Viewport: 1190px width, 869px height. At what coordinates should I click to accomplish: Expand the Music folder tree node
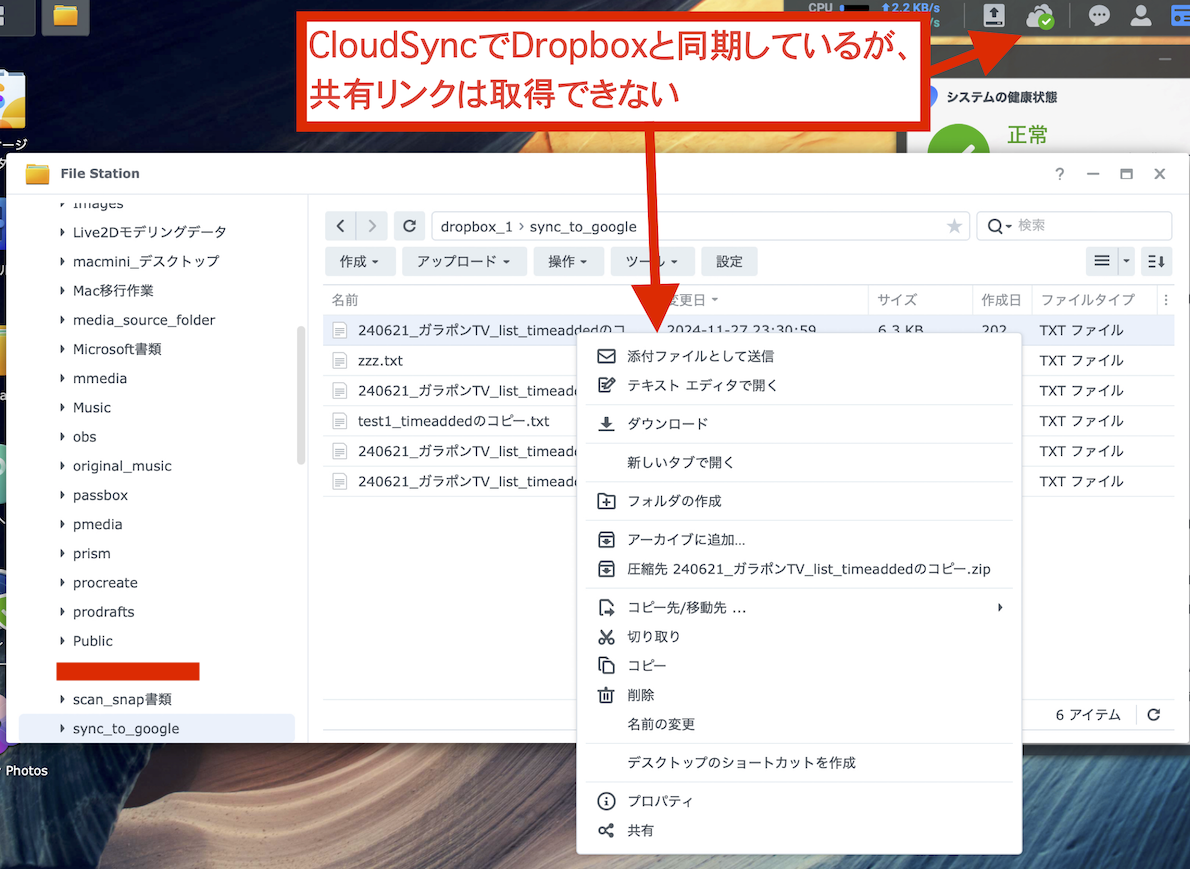click(63, 408)
